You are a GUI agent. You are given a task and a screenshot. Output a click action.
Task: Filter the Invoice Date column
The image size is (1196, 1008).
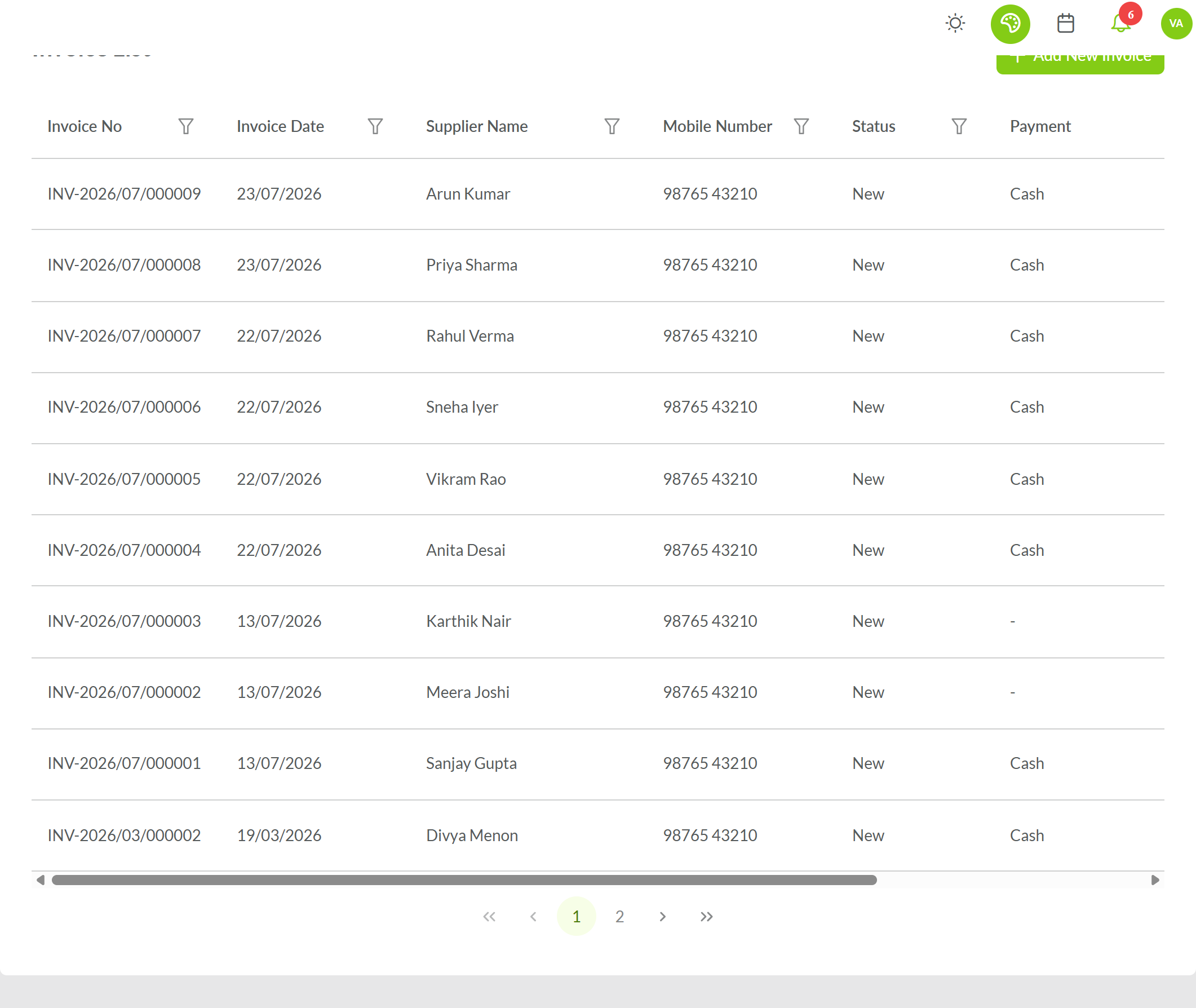[x=375, y=126]
